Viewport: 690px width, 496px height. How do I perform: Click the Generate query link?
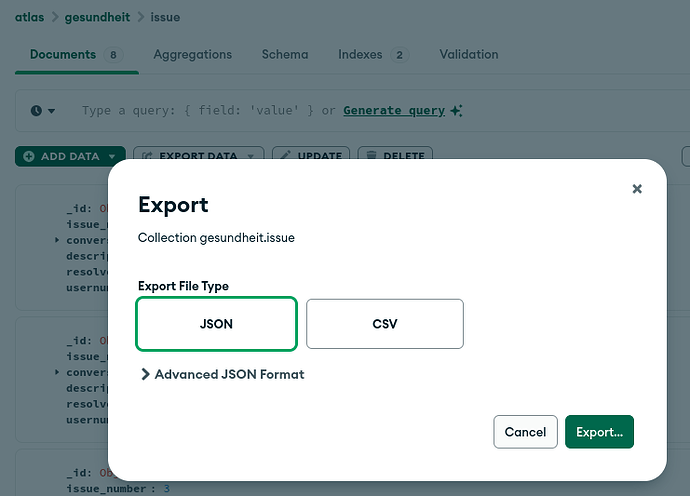394,110
